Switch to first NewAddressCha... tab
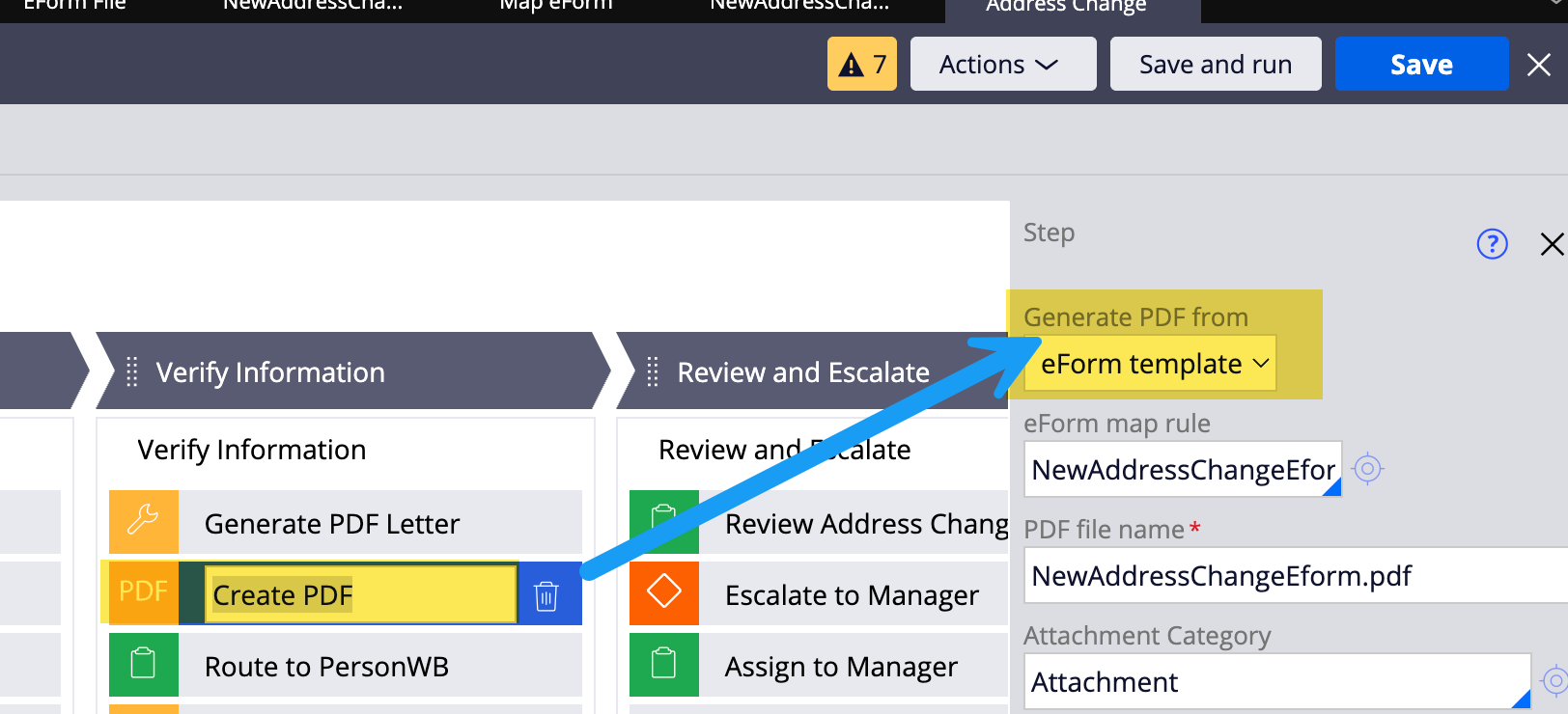This screenshot has height=714, width=1568. (313, 6)
